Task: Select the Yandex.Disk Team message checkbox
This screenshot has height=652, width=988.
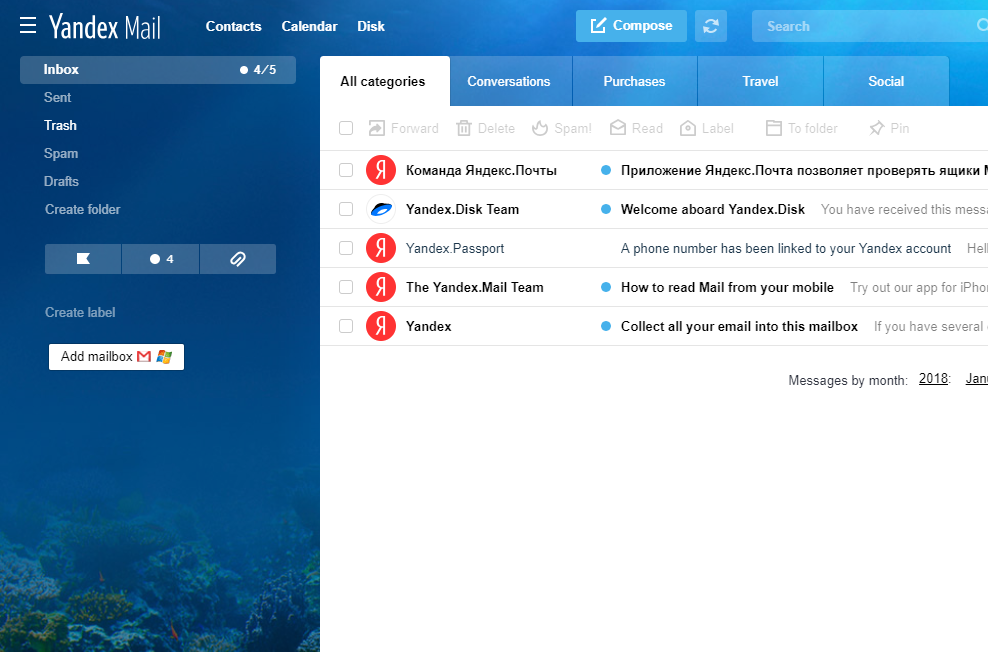Action: (346, 209)
